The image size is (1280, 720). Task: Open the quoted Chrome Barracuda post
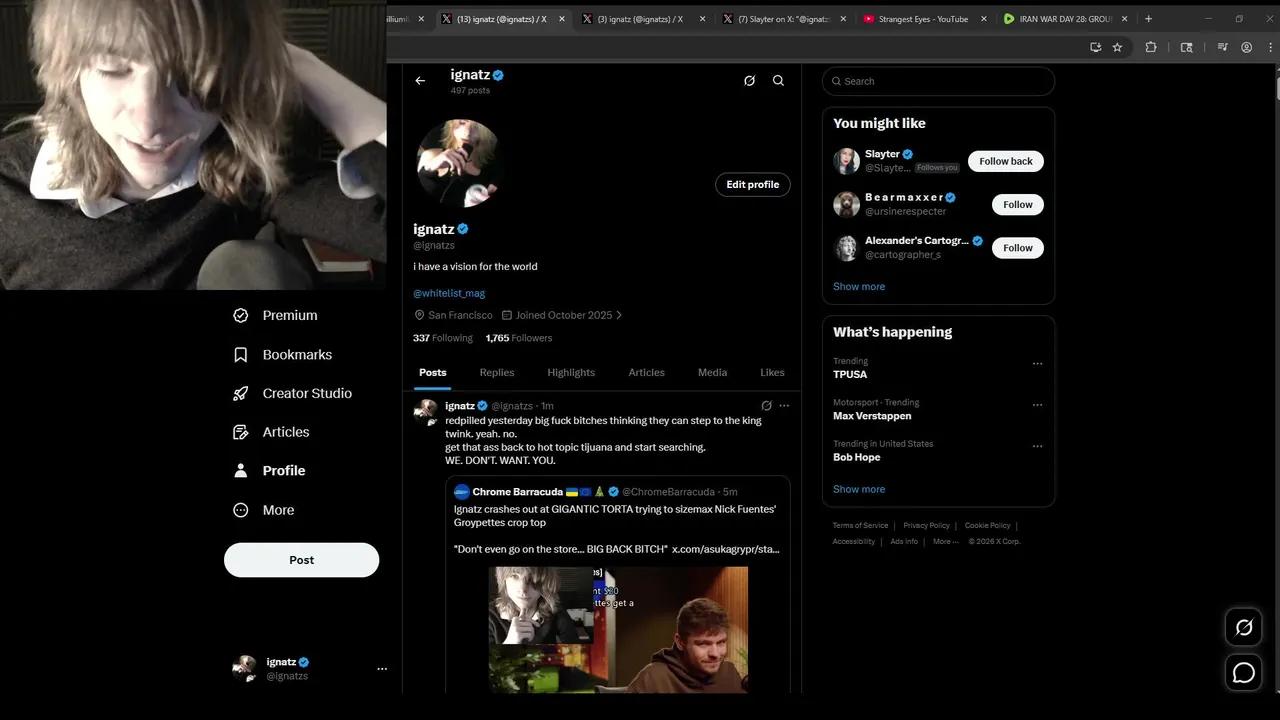point(618,585)
